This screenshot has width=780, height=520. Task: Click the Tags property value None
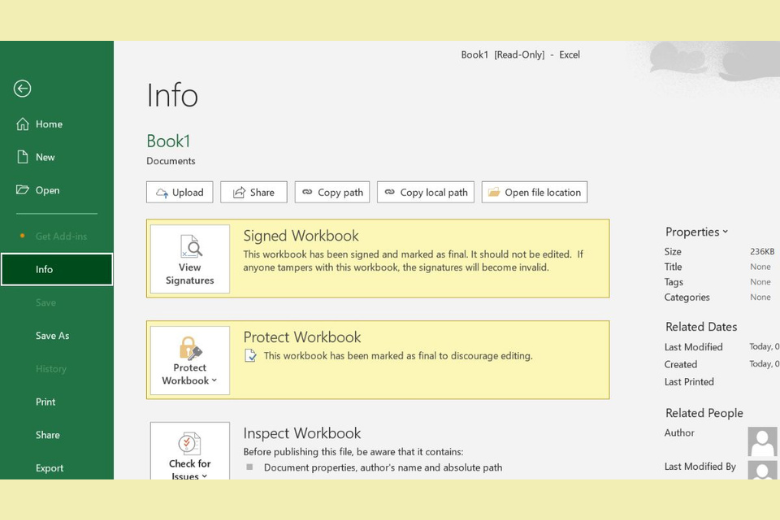(760, 282)
